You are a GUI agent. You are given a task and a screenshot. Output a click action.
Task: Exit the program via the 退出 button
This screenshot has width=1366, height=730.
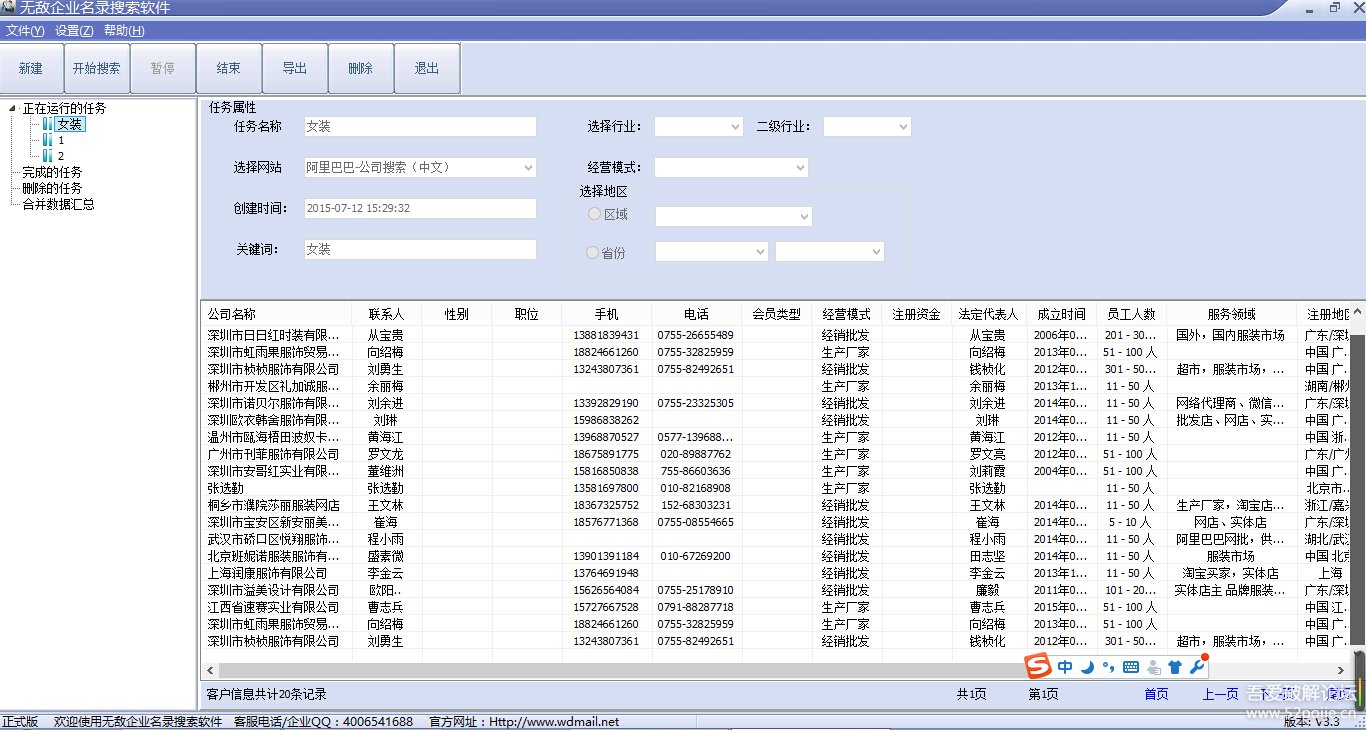tap(427, 68)
